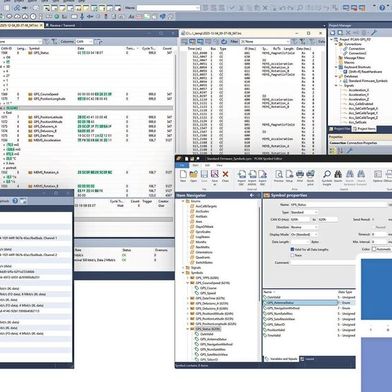Click Name input field in Symbol properties

[340, 205]
